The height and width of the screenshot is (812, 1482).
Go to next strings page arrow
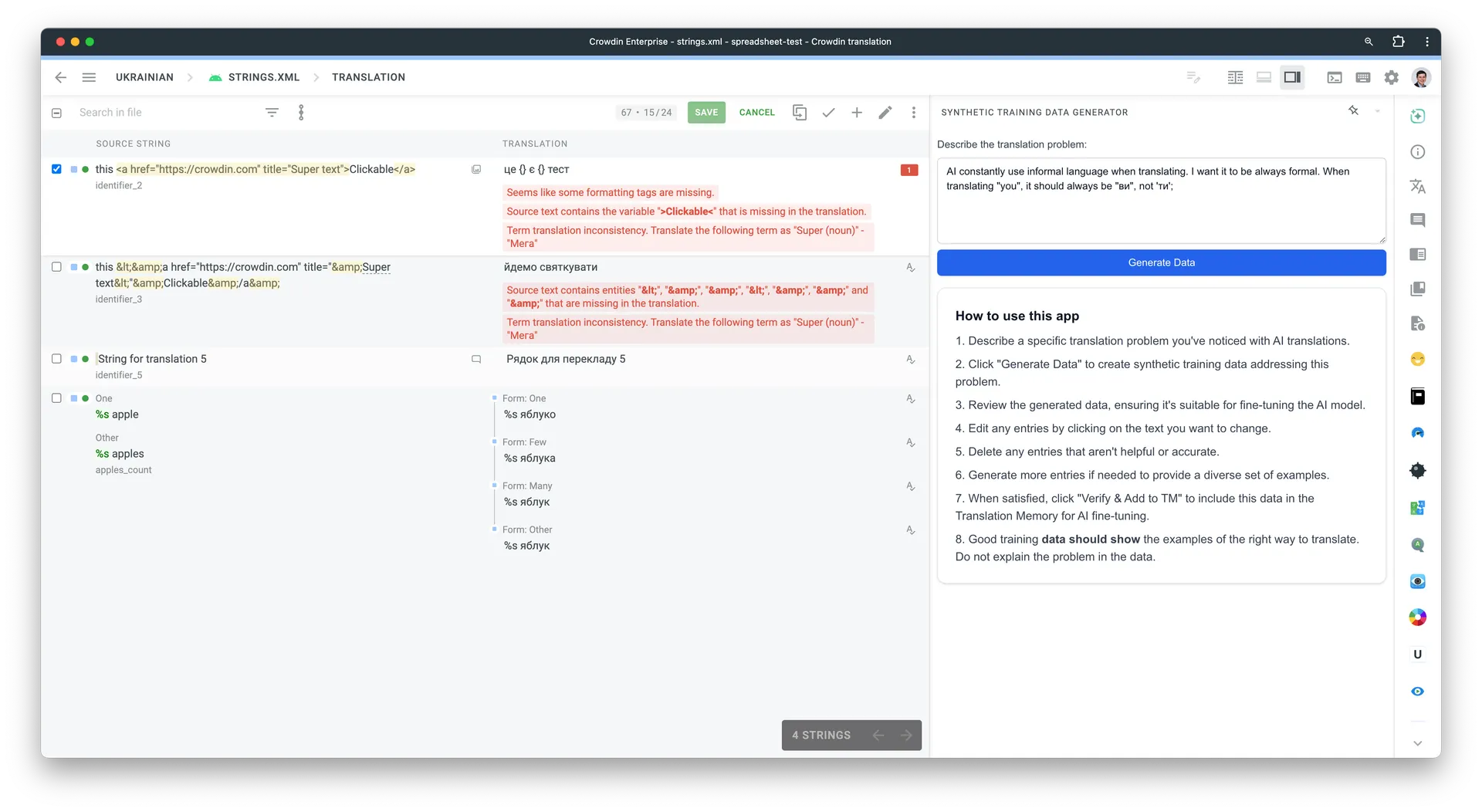point(906,736)
